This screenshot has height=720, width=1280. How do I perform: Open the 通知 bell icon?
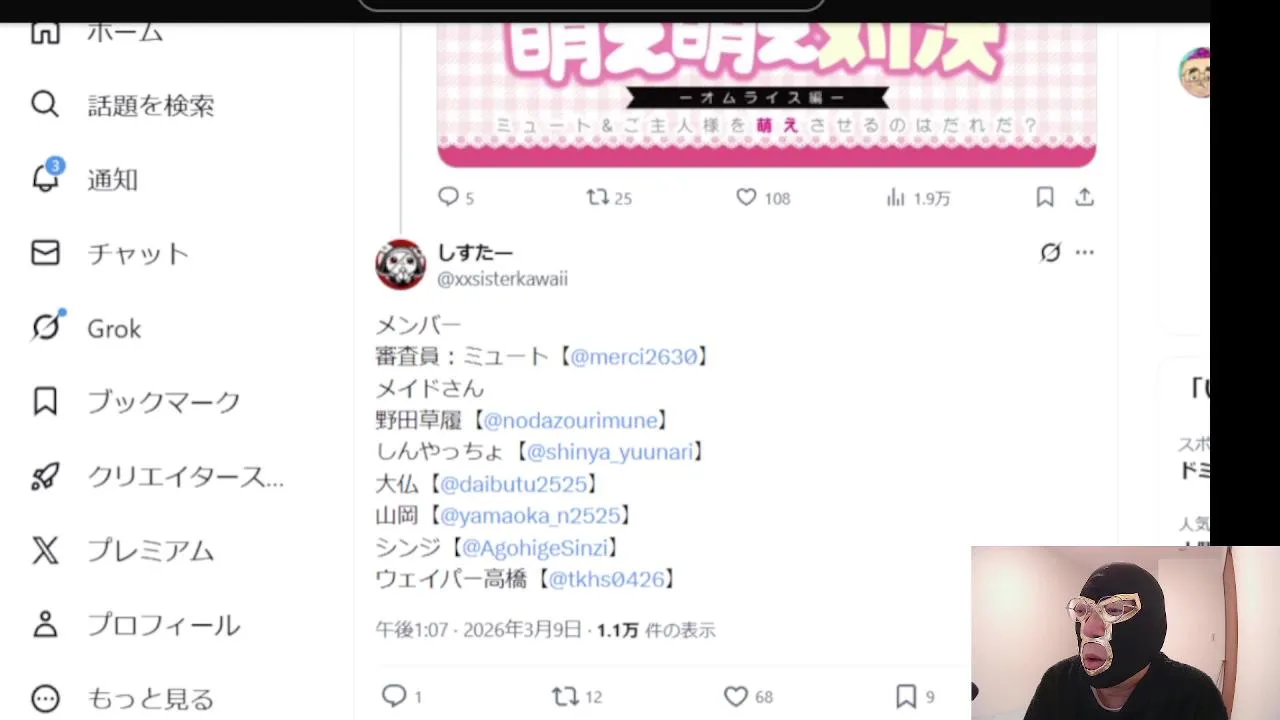pyautogui.click(x=46, y=178)
